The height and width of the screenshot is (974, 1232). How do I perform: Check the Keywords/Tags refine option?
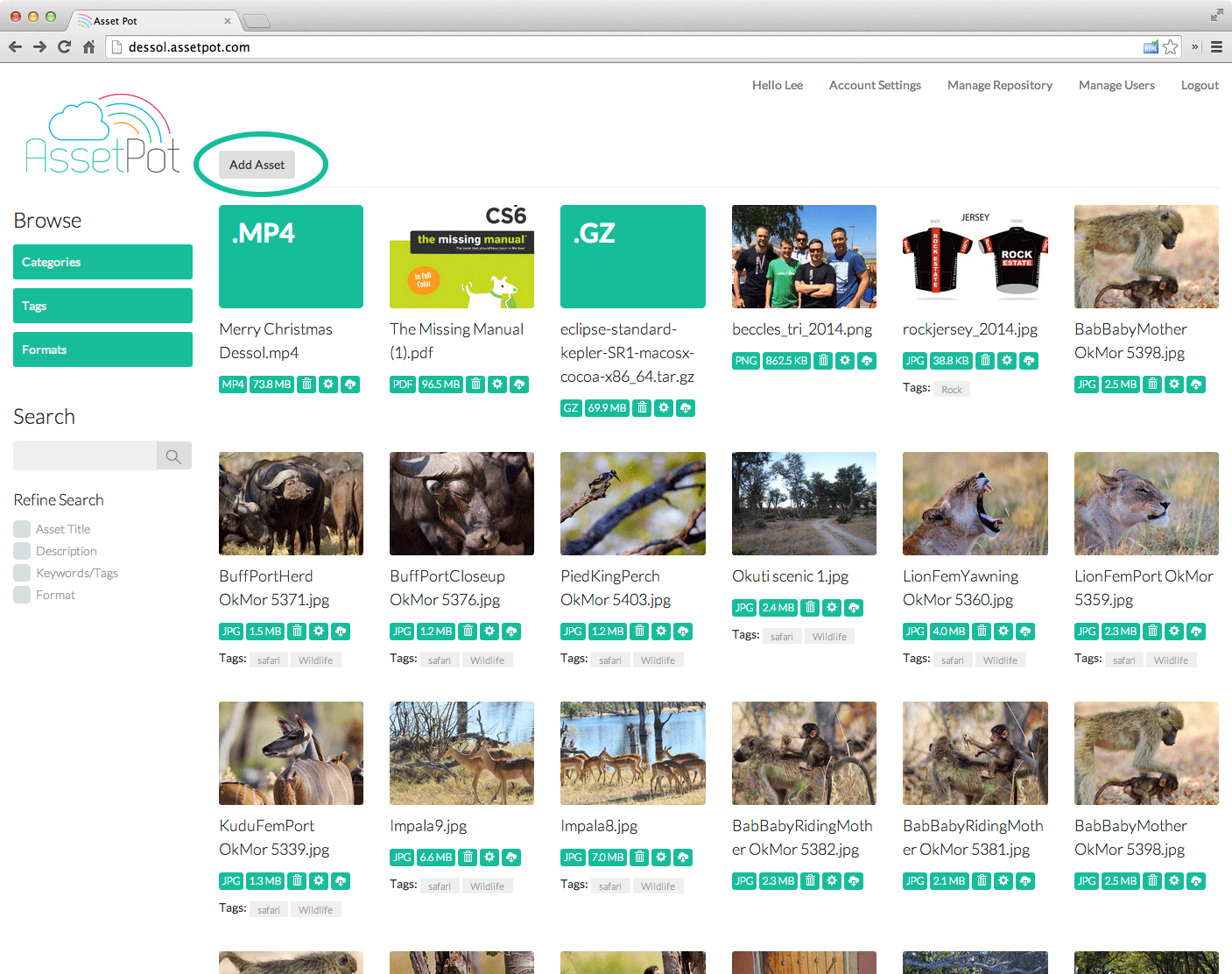coord(22,573)
